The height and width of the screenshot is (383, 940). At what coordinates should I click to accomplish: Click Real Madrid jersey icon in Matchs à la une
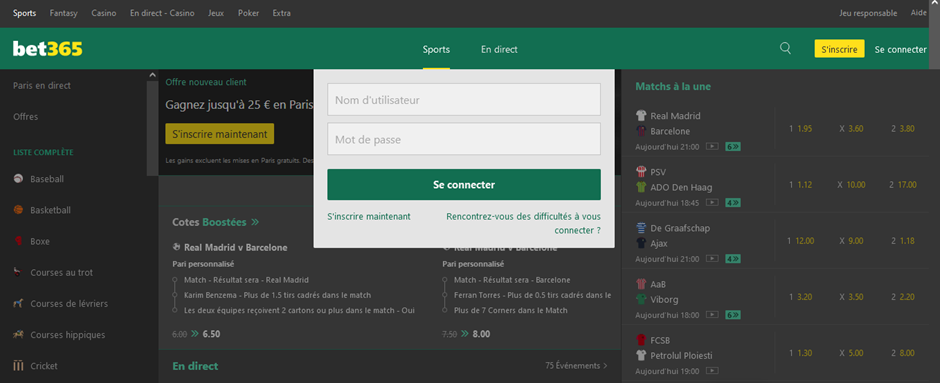tap(641, 116)
